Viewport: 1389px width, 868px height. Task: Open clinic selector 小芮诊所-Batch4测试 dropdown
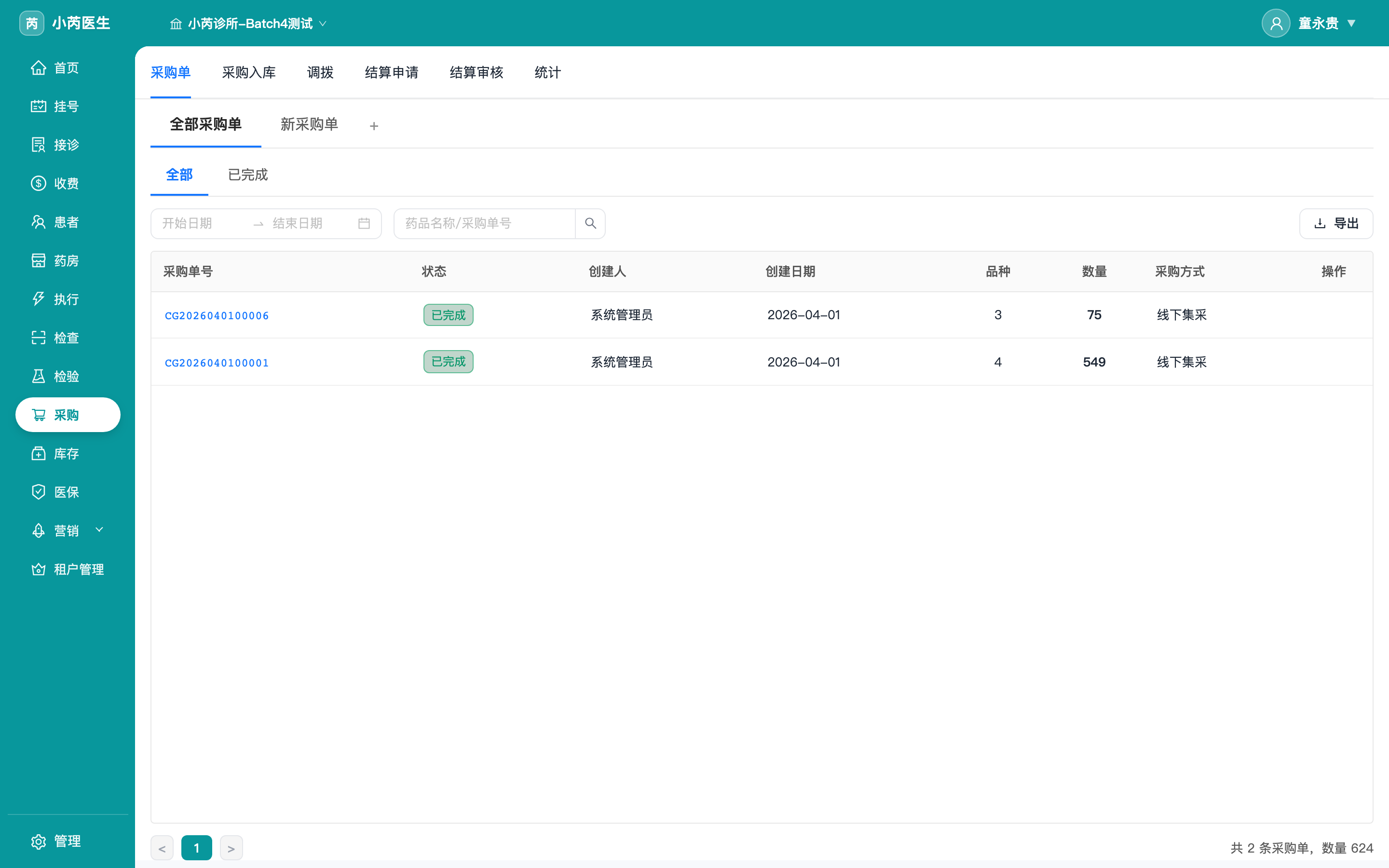(248, 24)
